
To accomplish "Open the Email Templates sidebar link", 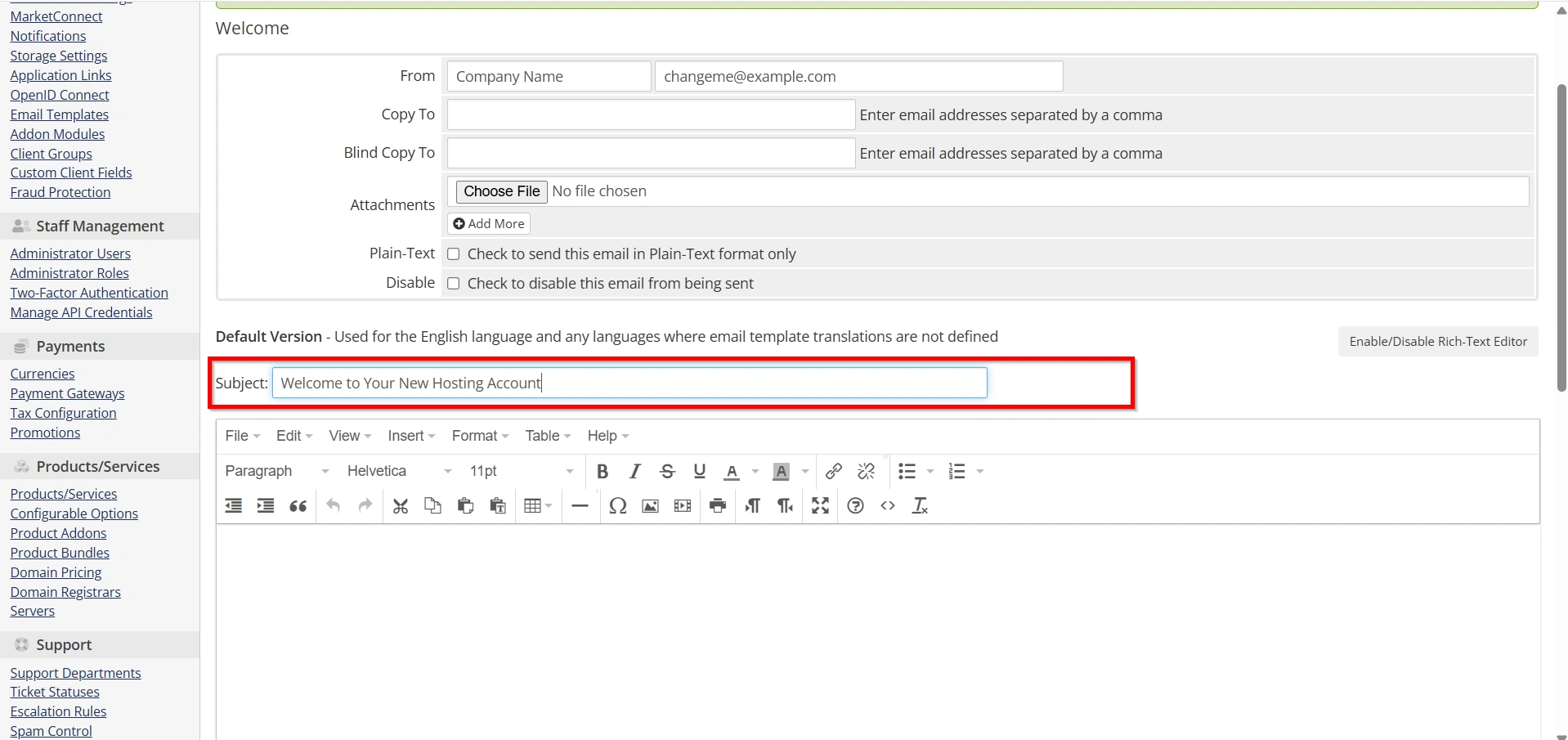I will pos(59,114).
